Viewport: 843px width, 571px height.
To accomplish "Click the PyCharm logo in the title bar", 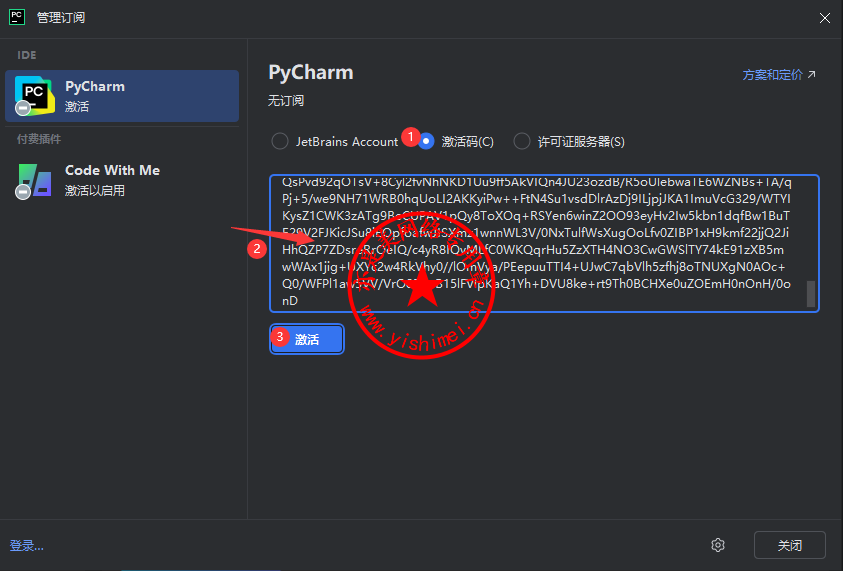I will (17, 17).
